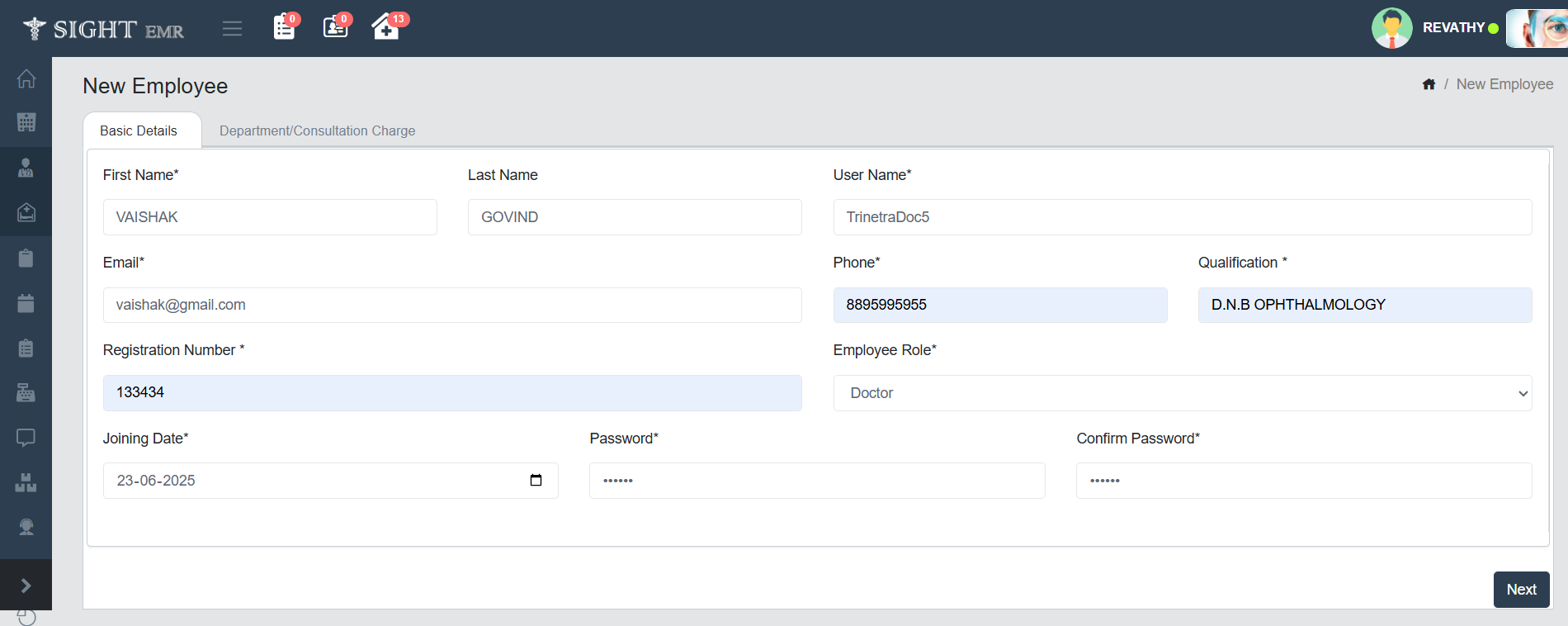Click the hospital house icon with badge 13
1568x626 pixels.
(x=385, y=27)
